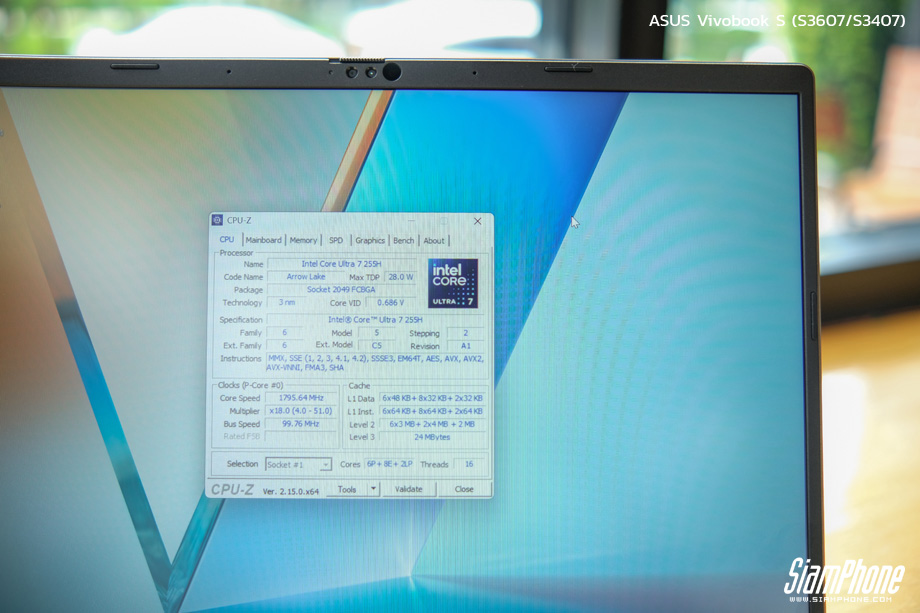Open the Graphics tab

370,241
